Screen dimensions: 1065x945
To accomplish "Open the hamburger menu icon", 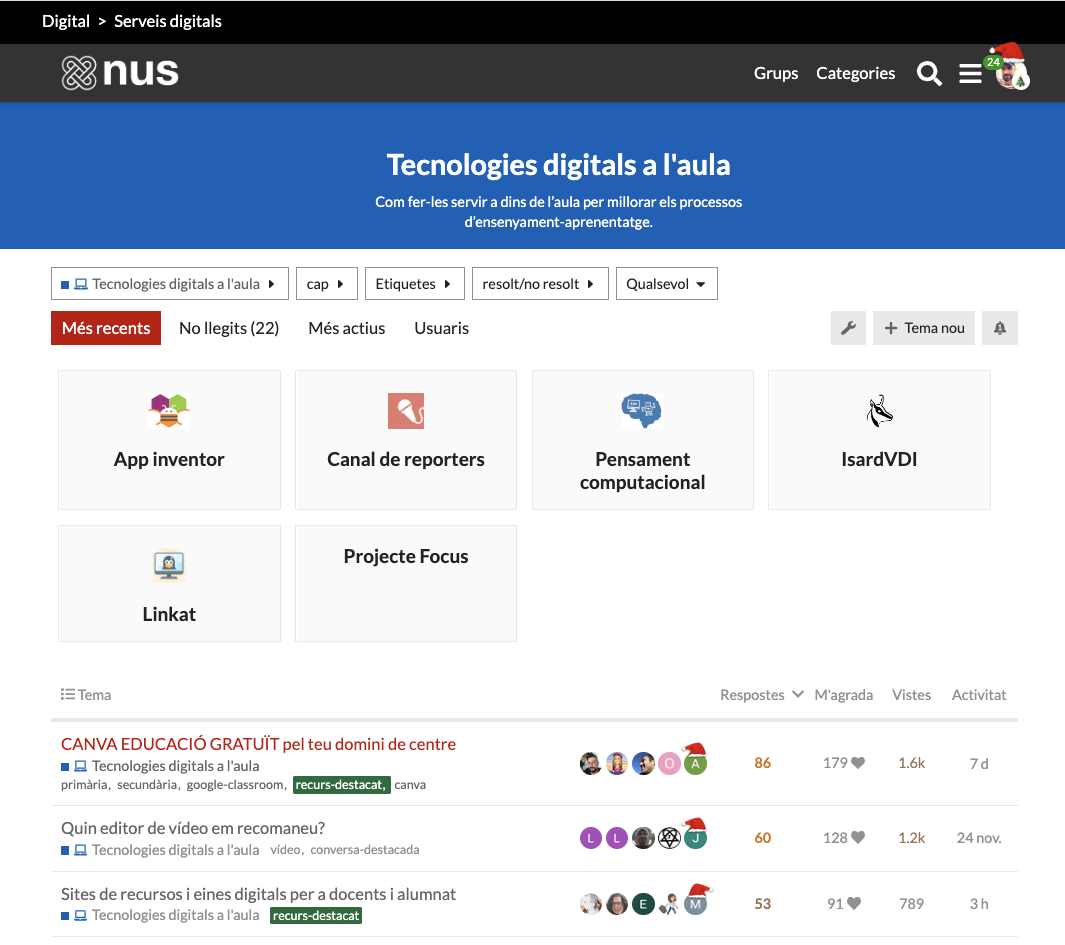I will click(x=970, y=74).
